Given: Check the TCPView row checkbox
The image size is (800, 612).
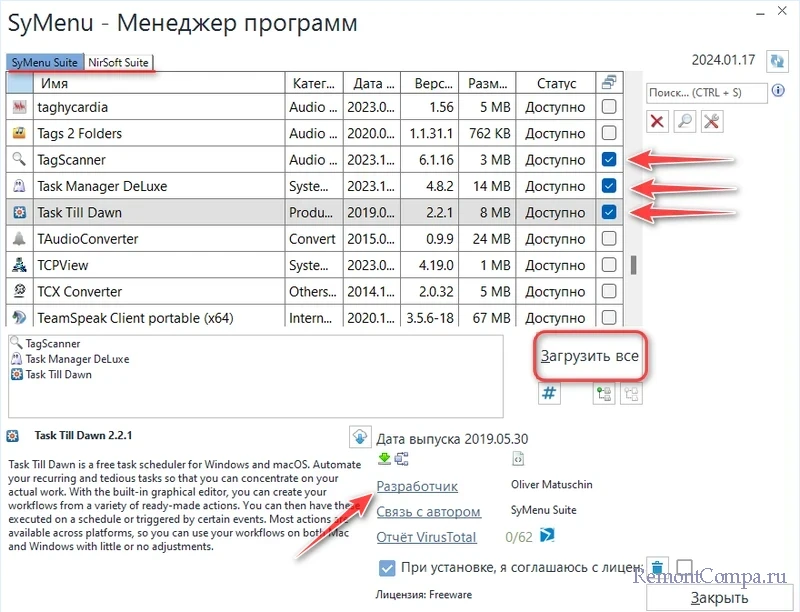Looking at the screenshot, I should pos(609,265).
